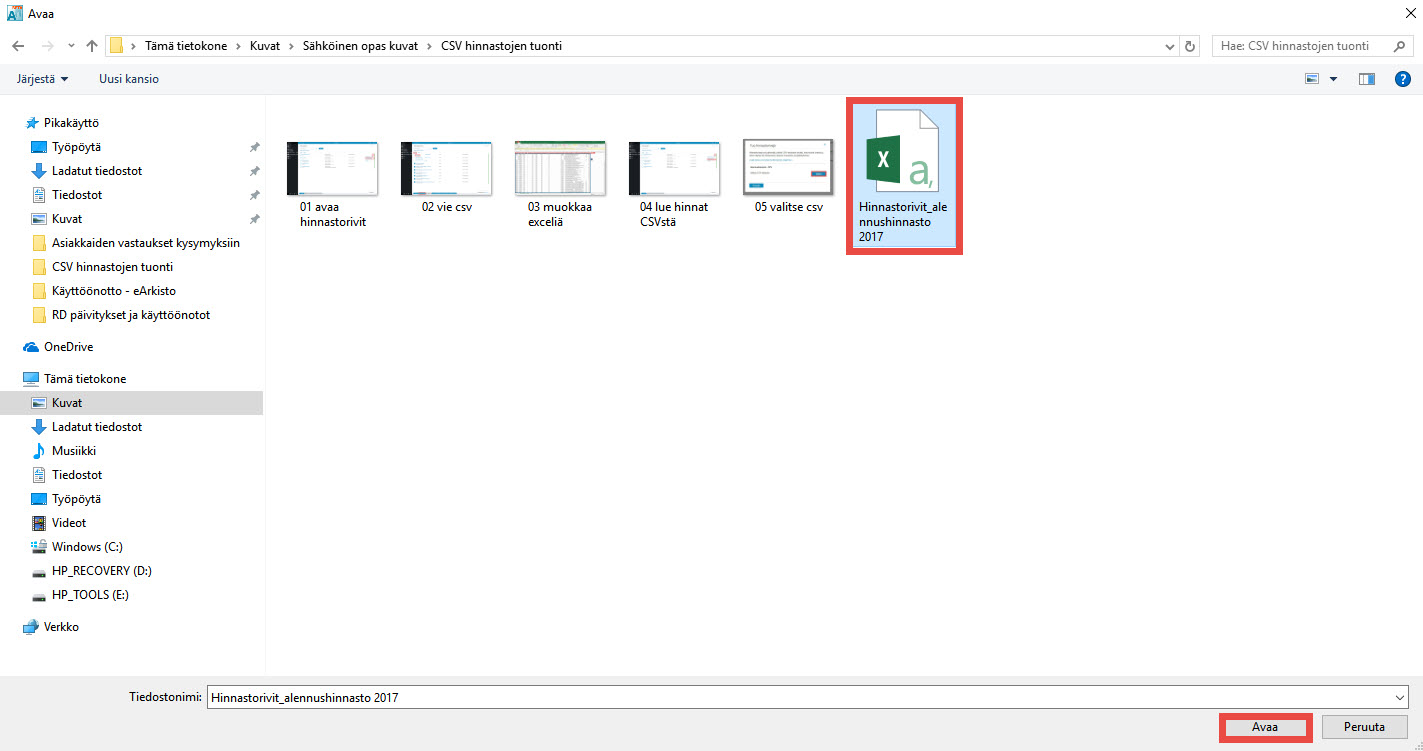Click the Forward navigation arrow
This screenshot has height=751, width=1423.
coord(46,46)
